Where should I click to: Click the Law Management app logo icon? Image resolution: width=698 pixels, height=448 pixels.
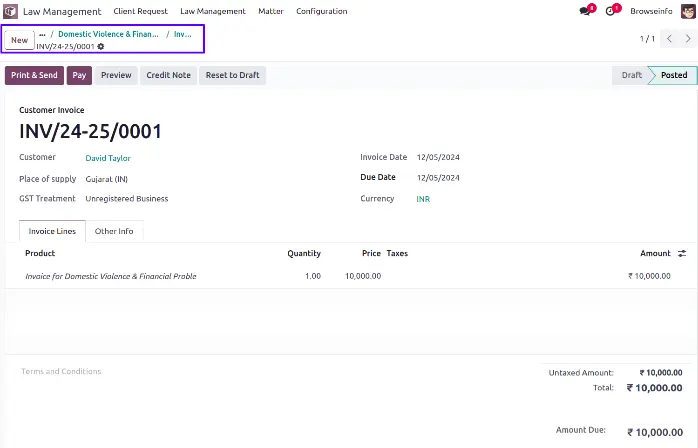[x=12, y=11]
